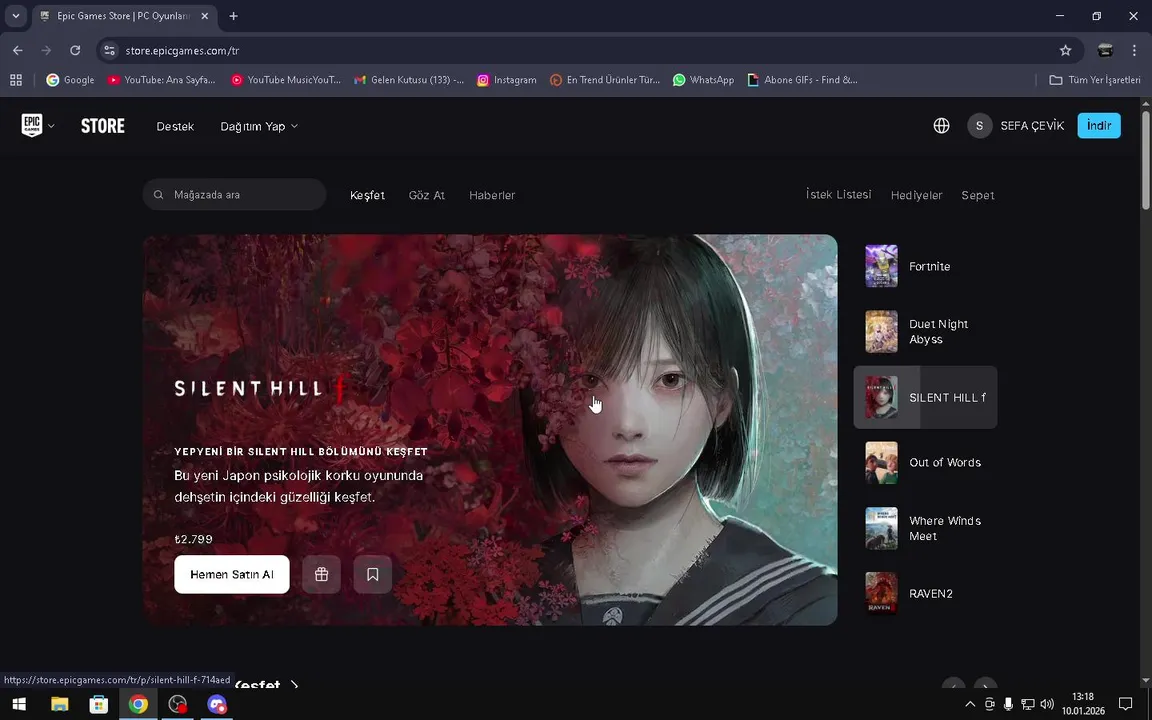Open the Gelen Kutusu Gmail bookmark
1152x720 pixels.
[x=408, y=79]
